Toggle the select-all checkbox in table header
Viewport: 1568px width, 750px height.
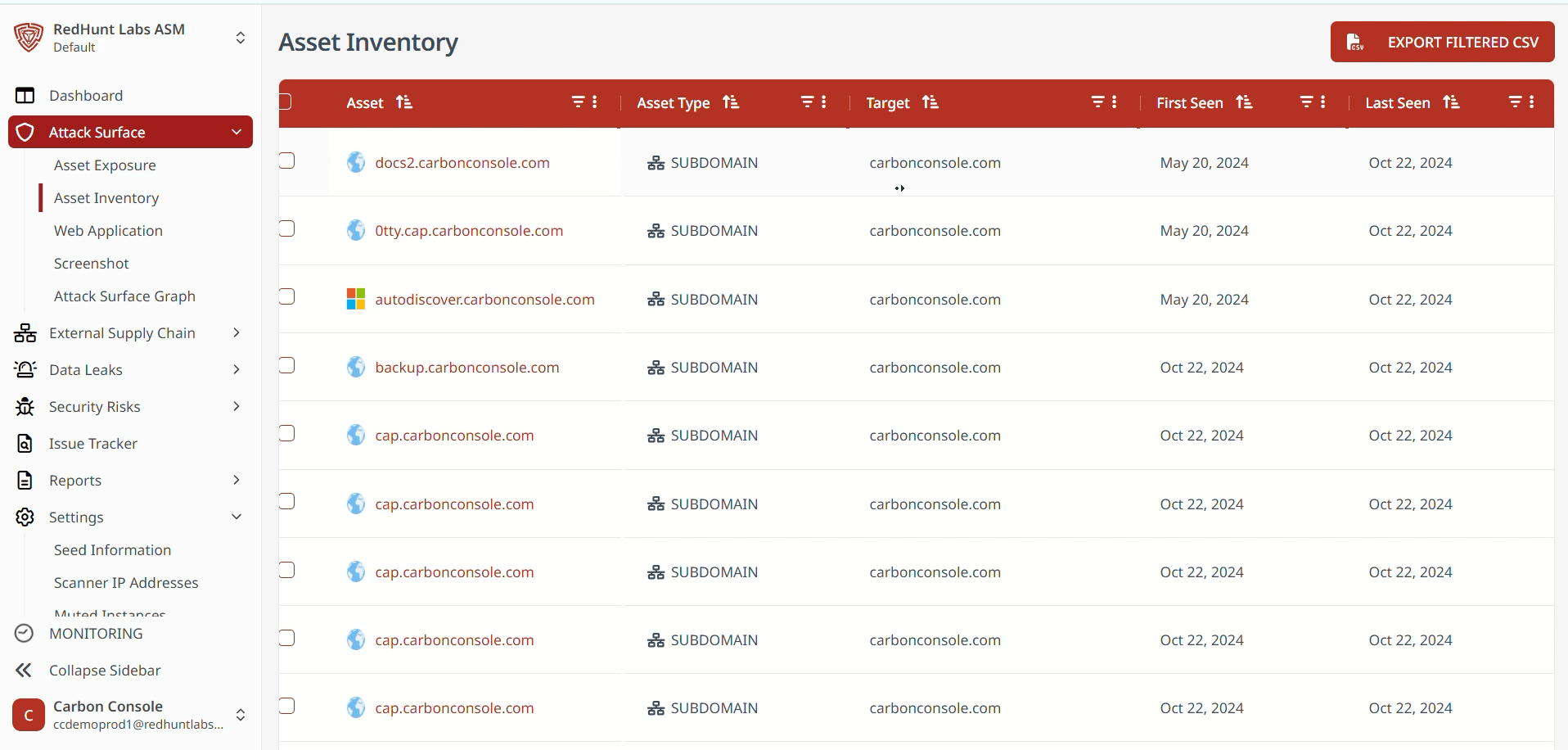click(285, 102)
